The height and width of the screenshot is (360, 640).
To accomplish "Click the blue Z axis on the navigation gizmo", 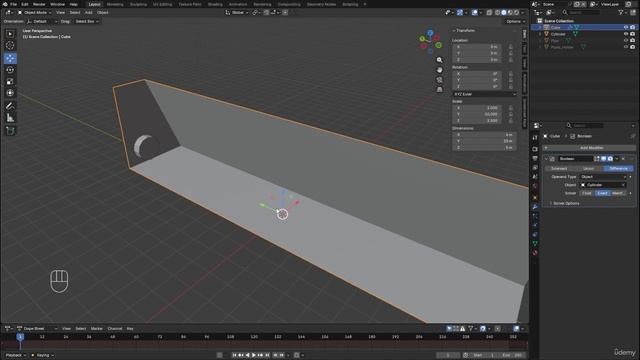I will point(430,32).
